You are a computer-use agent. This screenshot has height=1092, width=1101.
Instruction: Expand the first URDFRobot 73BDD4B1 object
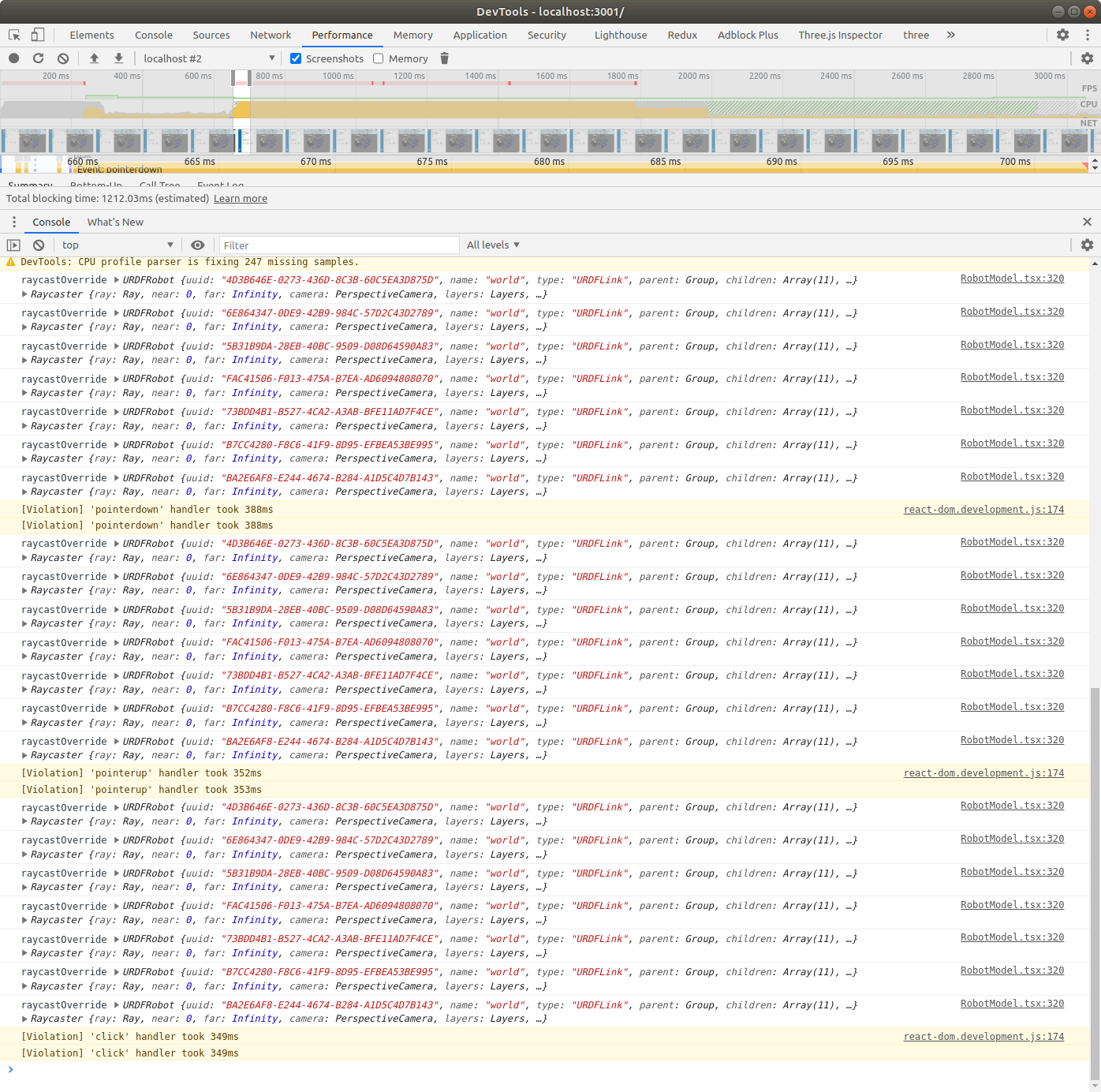pyautogui.click(x=117, y=412)
